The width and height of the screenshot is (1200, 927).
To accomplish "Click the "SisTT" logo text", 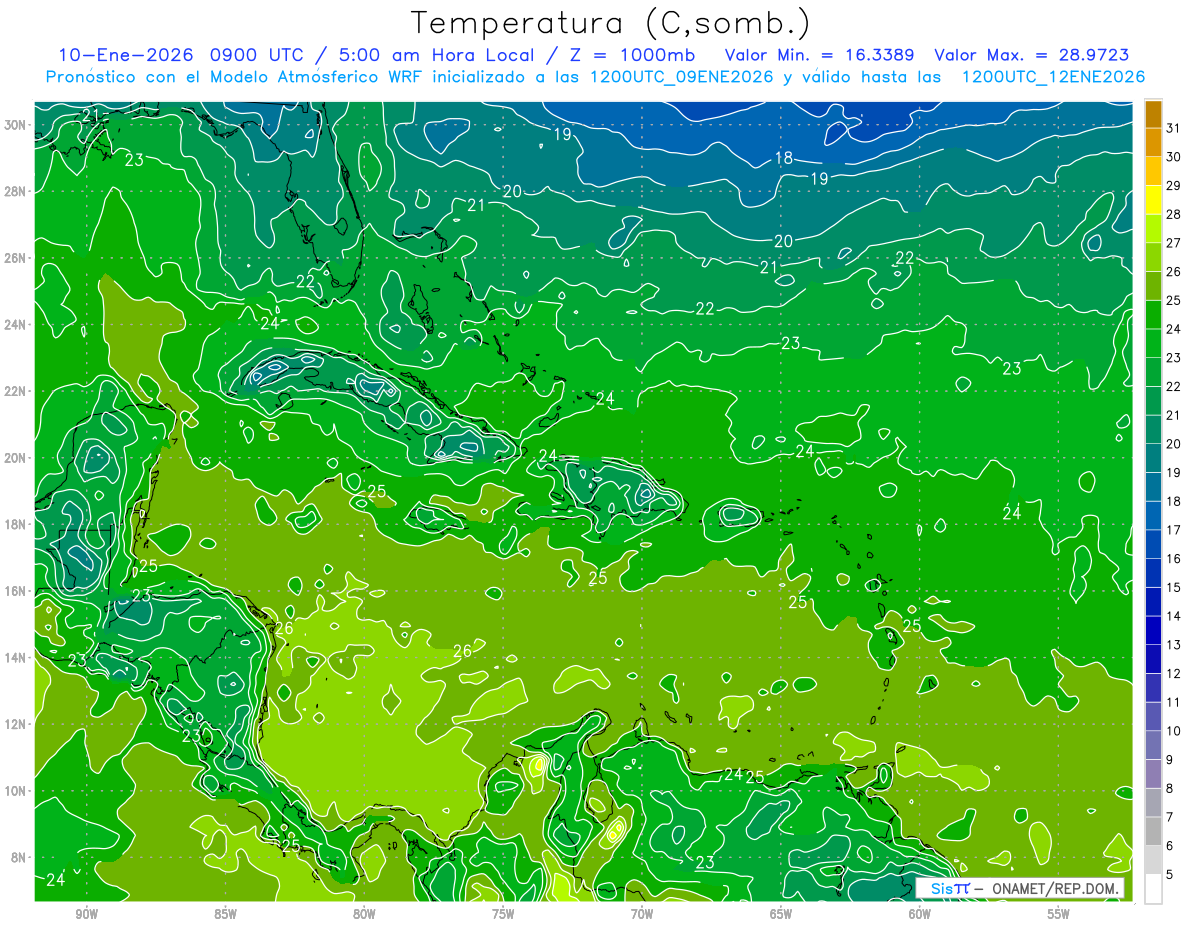I will [x=950, y=888].
